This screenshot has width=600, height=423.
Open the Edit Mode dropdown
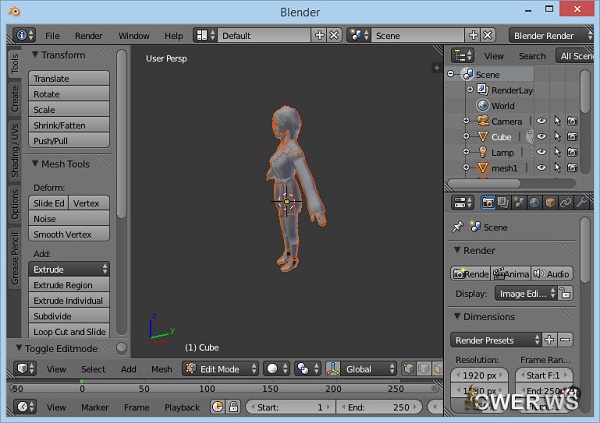(219, 369)
